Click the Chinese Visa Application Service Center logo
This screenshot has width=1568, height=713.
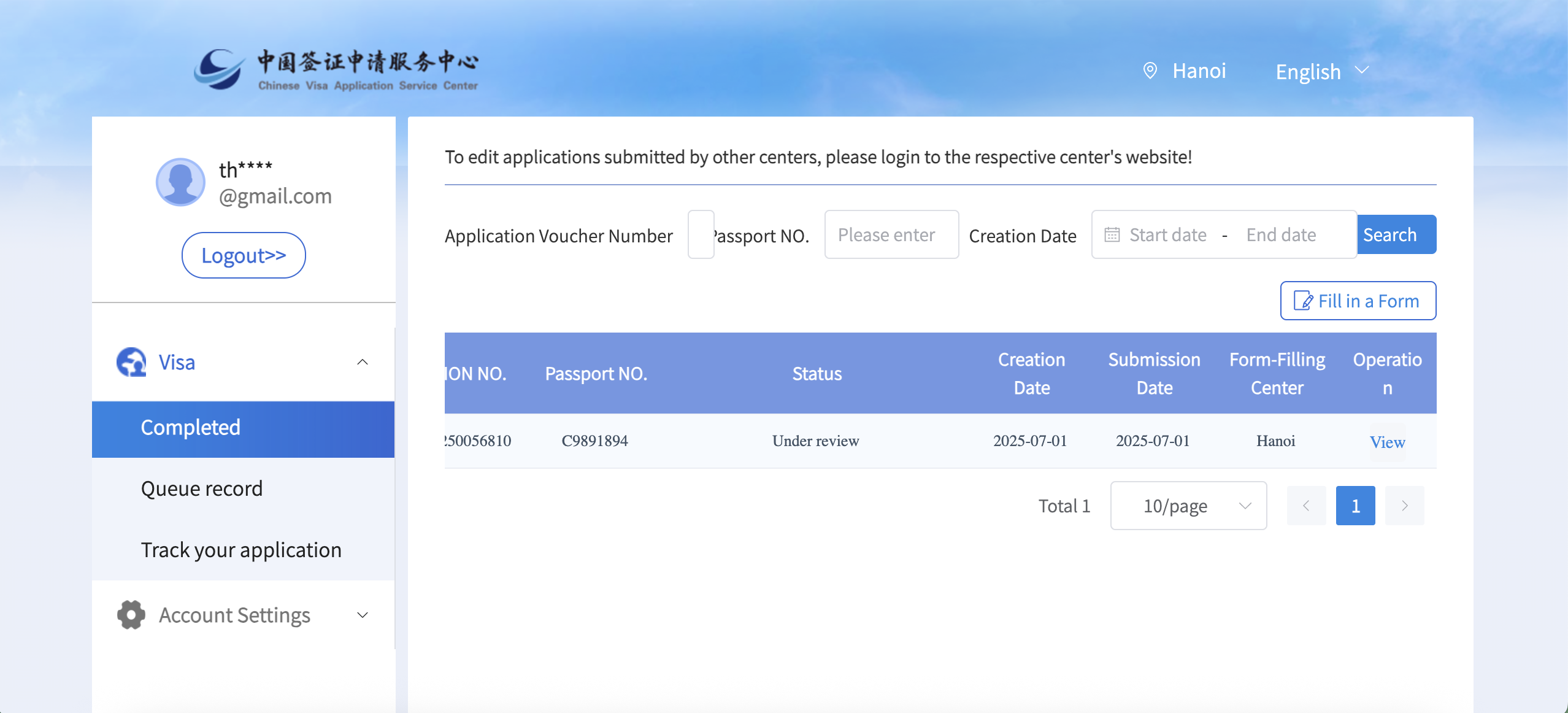(336, 70)
